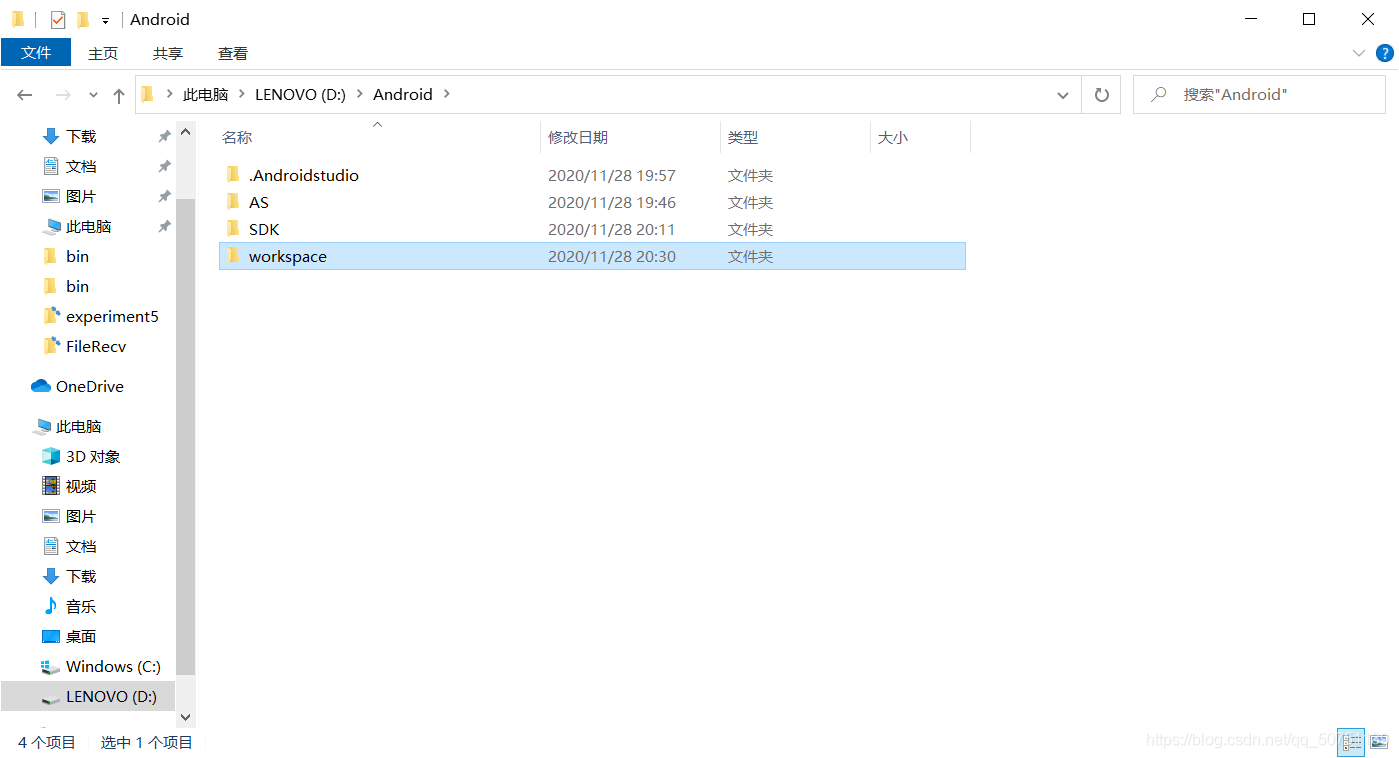This screenshot has height=758, width=1399.
Task: Open Help with the blue question icon
Action: (x=1385, y=53)
